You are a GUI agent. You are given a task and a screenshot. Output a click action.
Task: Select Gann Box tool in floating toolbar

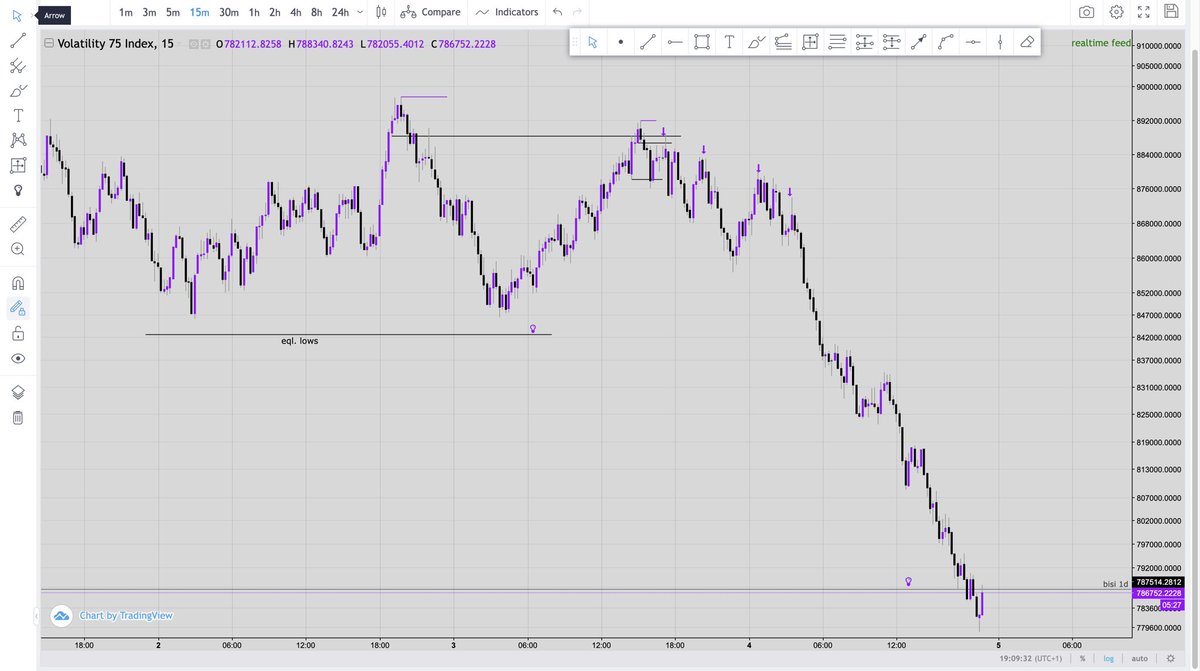(x=810, y=42)
